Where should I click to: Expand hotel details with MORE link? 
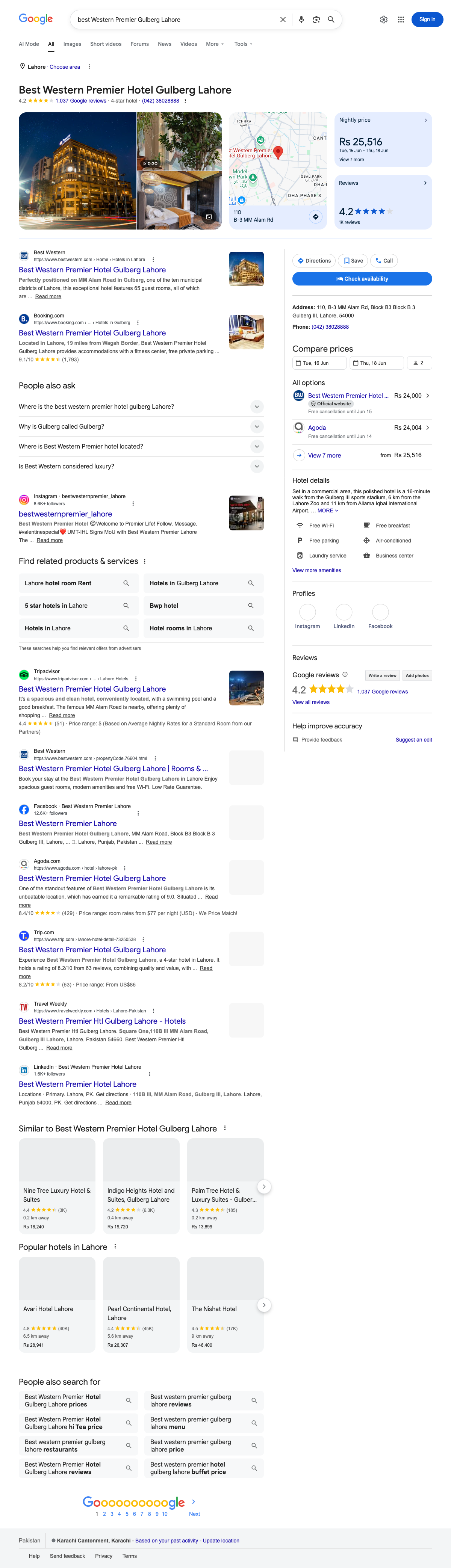[x=327, y=511]
